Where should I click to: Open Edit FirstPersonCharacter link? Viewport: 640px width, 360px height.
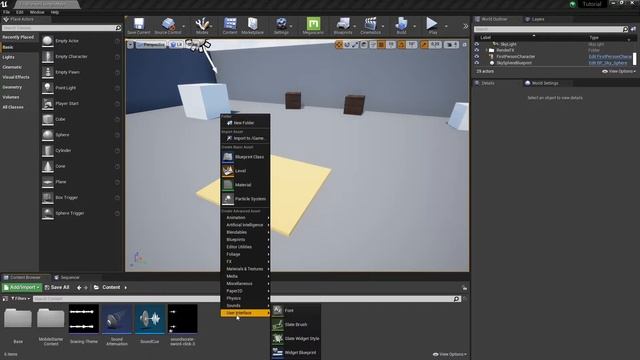(610, 57)
